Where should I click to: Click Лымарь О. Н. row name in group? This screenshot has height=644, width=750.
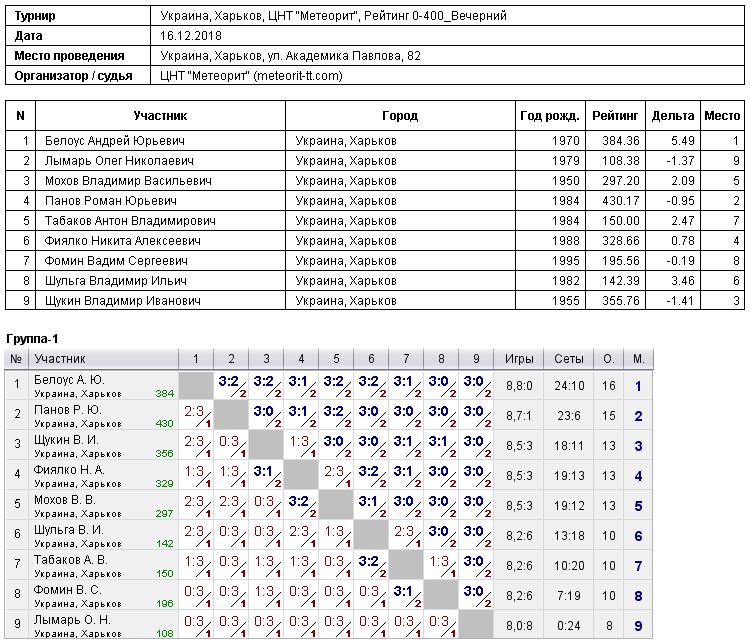coord(72,620)
